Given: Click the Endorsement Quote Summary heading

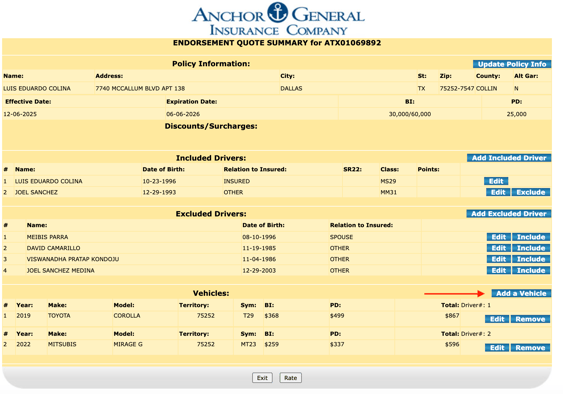Looking at the screenshot, I should (x=277, y=43).
